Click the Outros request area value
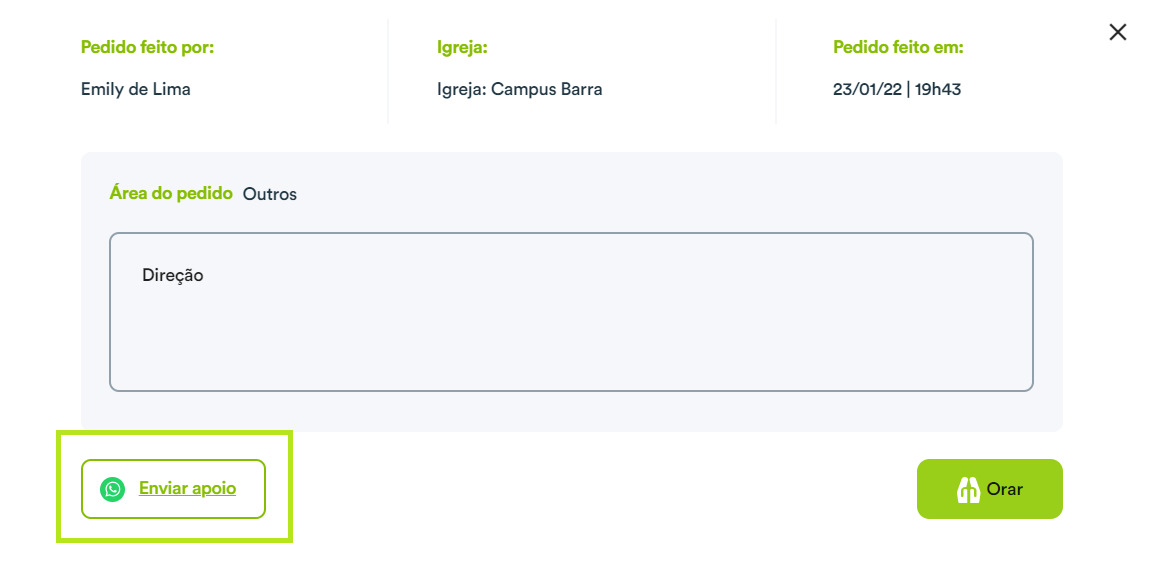 [270, 195]
